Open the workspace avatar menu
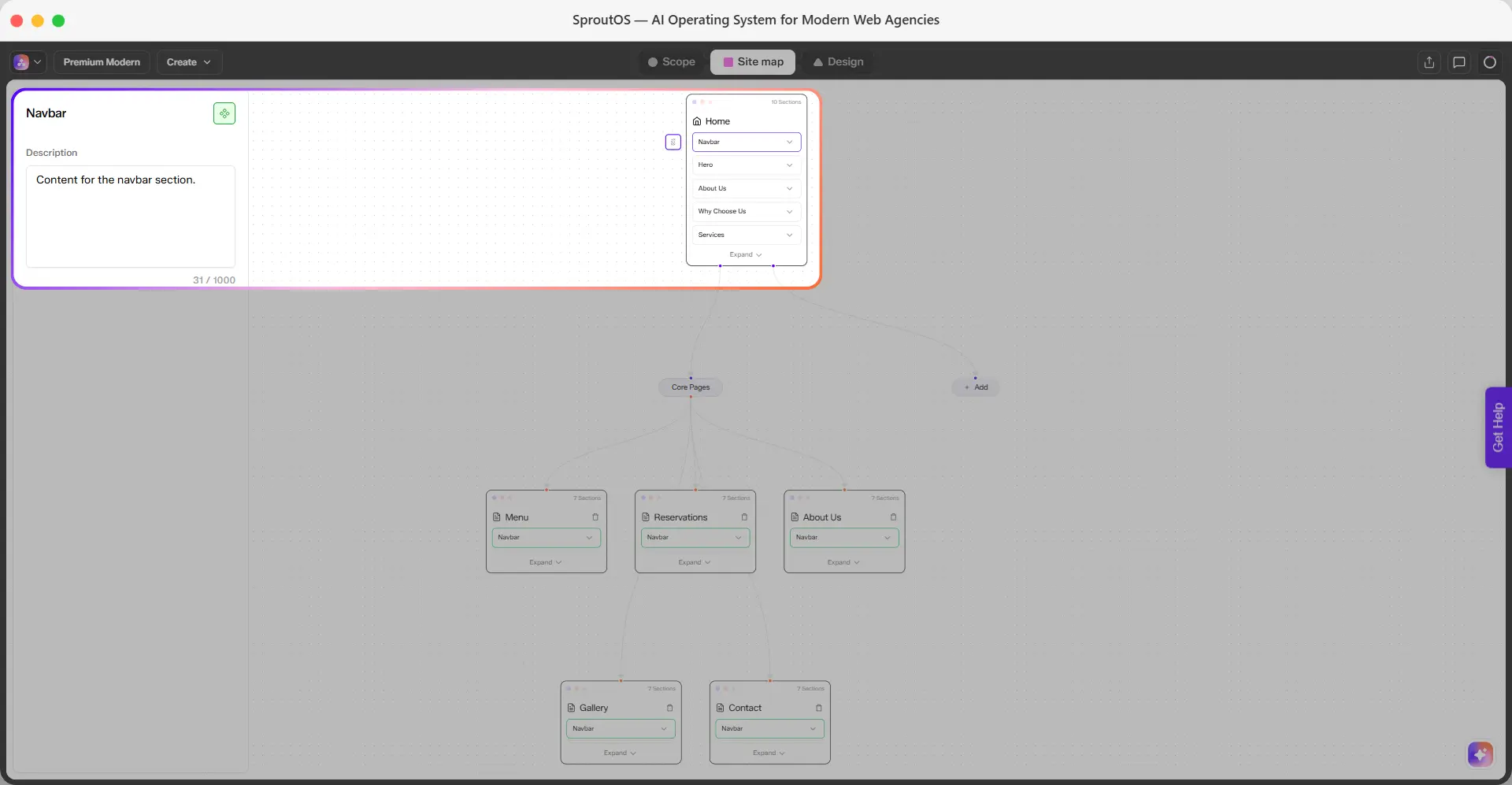Screen dimensions: 1512x785 click(x=28, y=62)
